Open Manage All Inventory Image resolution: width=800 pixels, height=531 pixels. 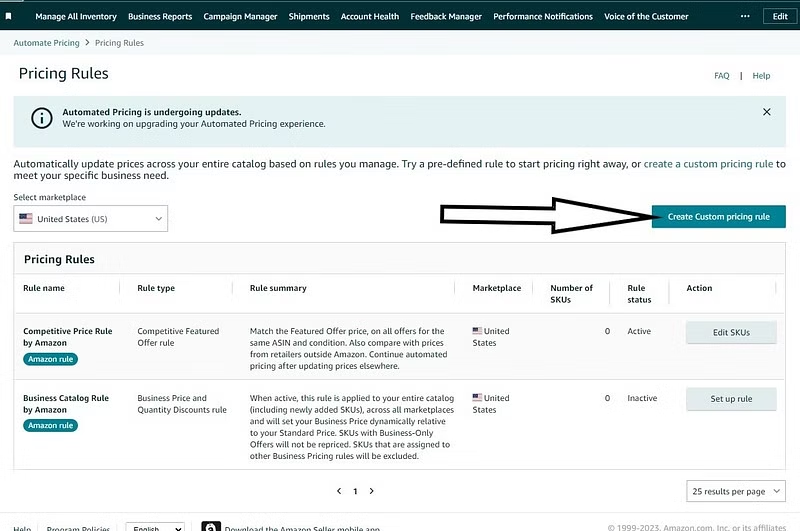76,16
